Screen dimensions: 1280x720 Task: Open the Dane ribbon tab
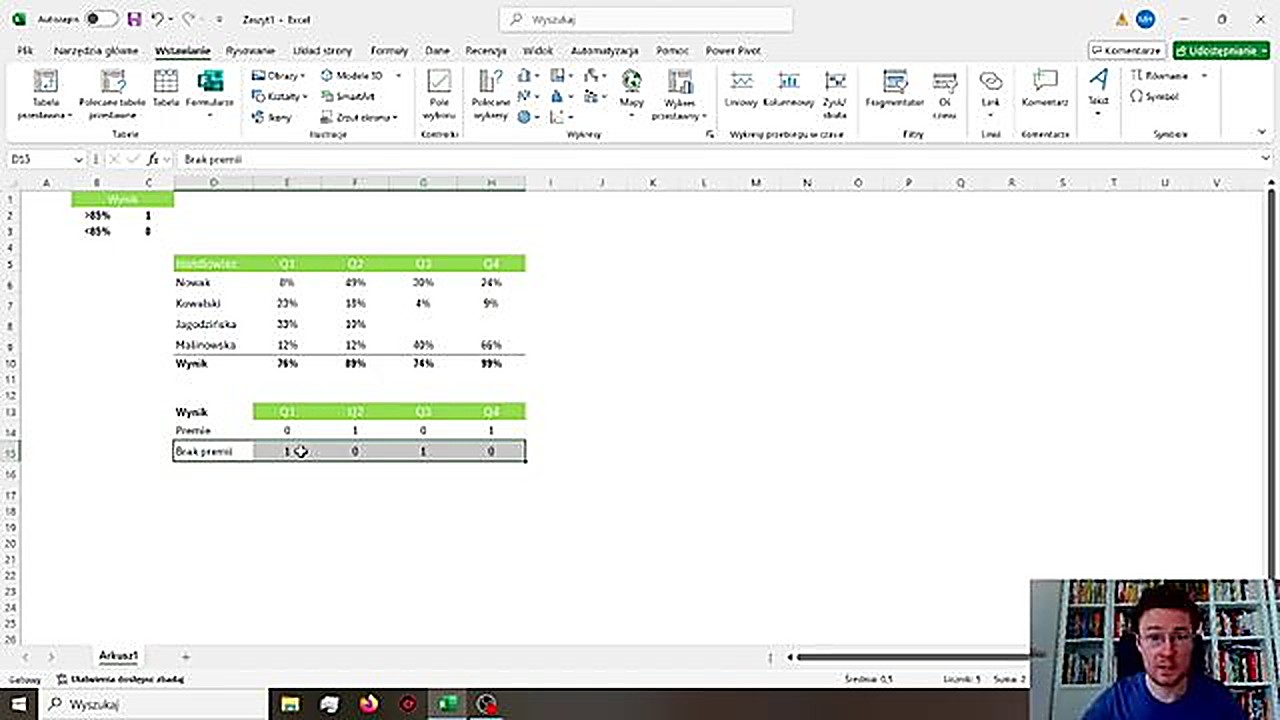[437, 50]
